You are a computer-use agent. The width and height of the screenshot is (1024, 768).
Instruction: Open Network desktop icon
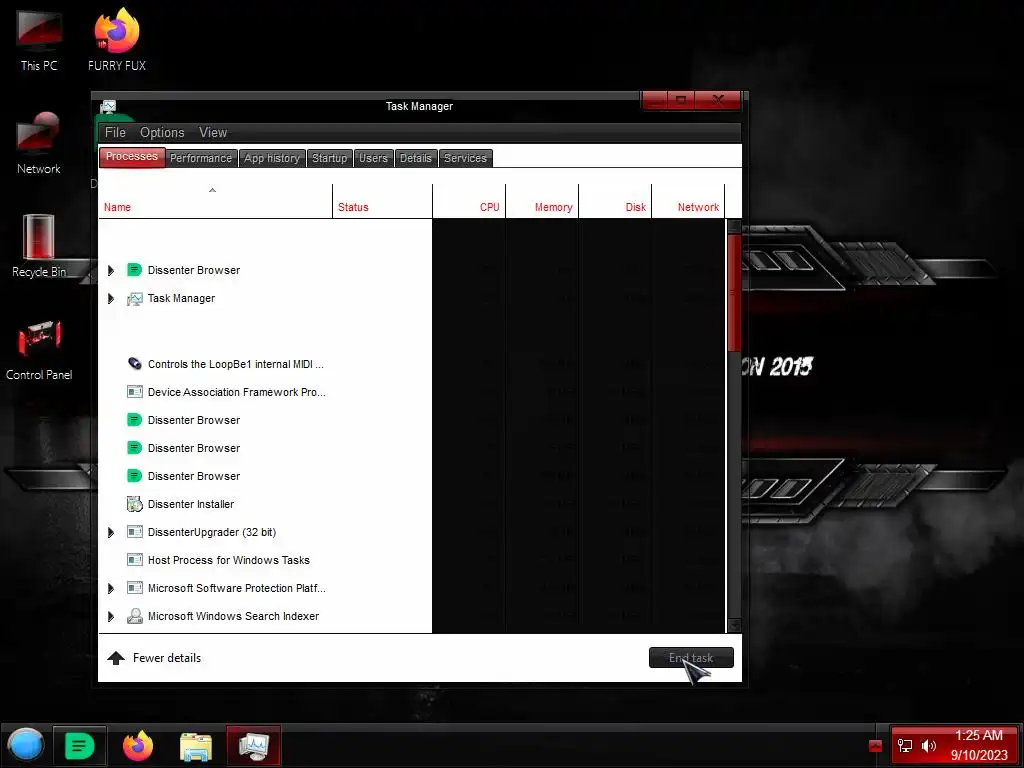(39, 144)
